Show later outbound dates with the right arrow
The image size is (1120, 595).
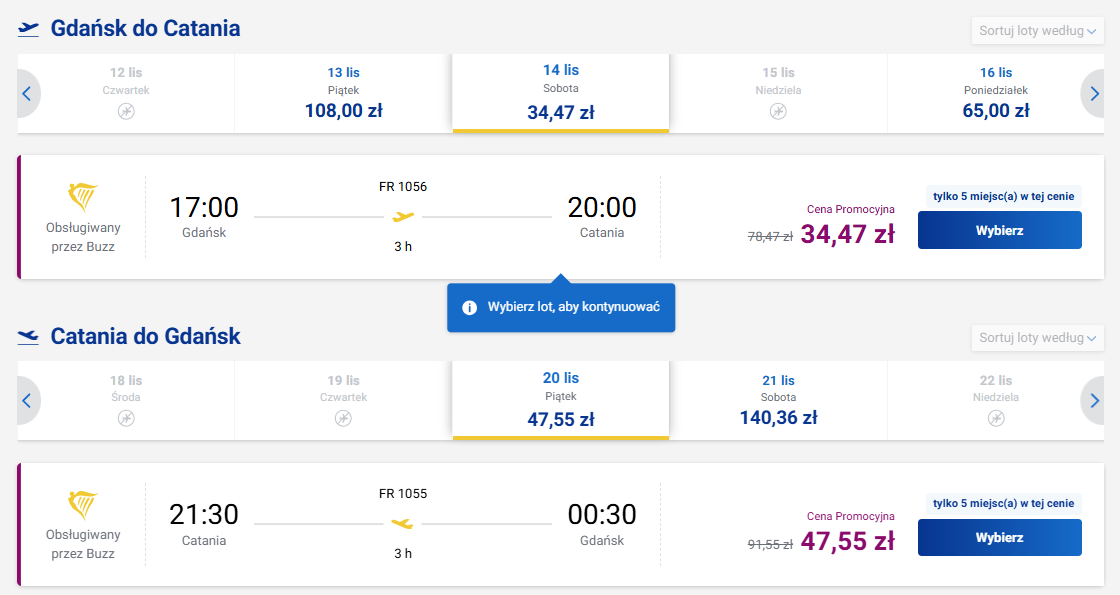click(x=1094, y=94)
